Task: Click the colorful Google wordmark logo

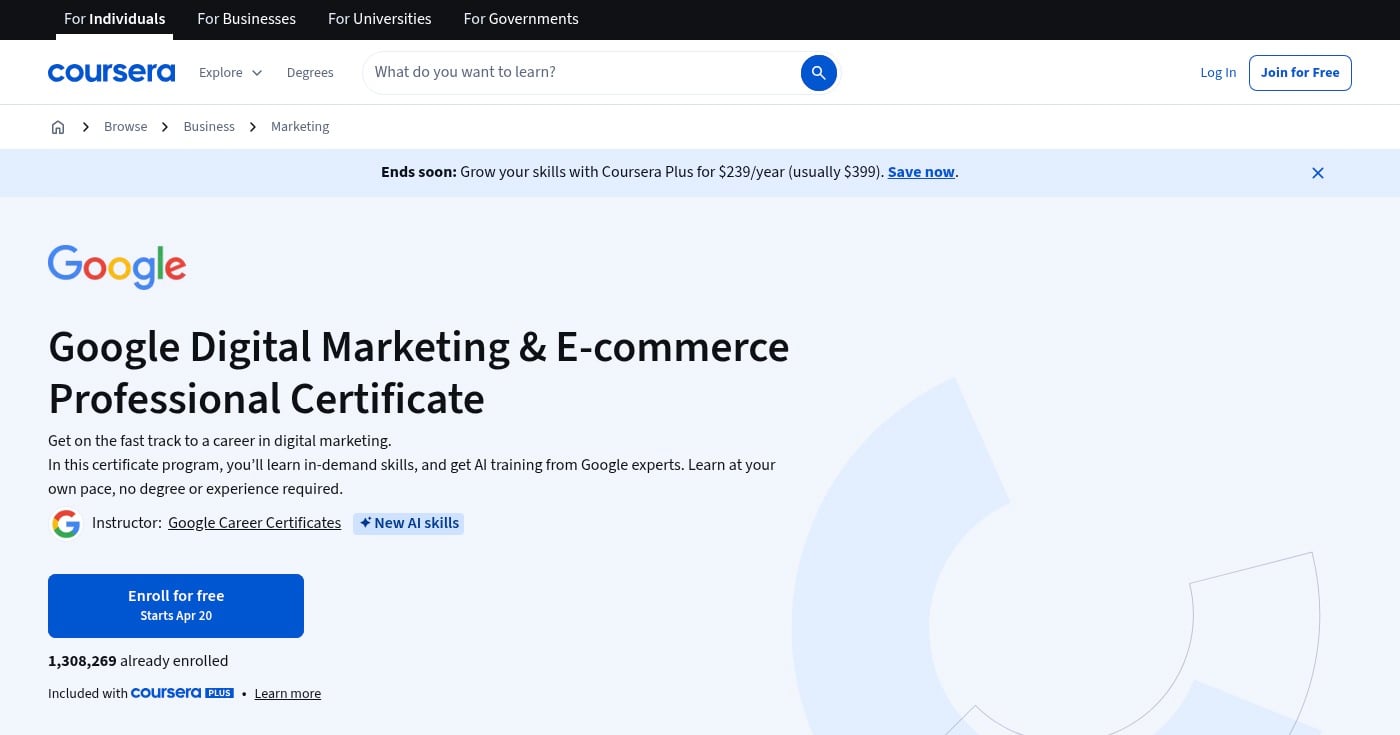Action: pos(117,267)
